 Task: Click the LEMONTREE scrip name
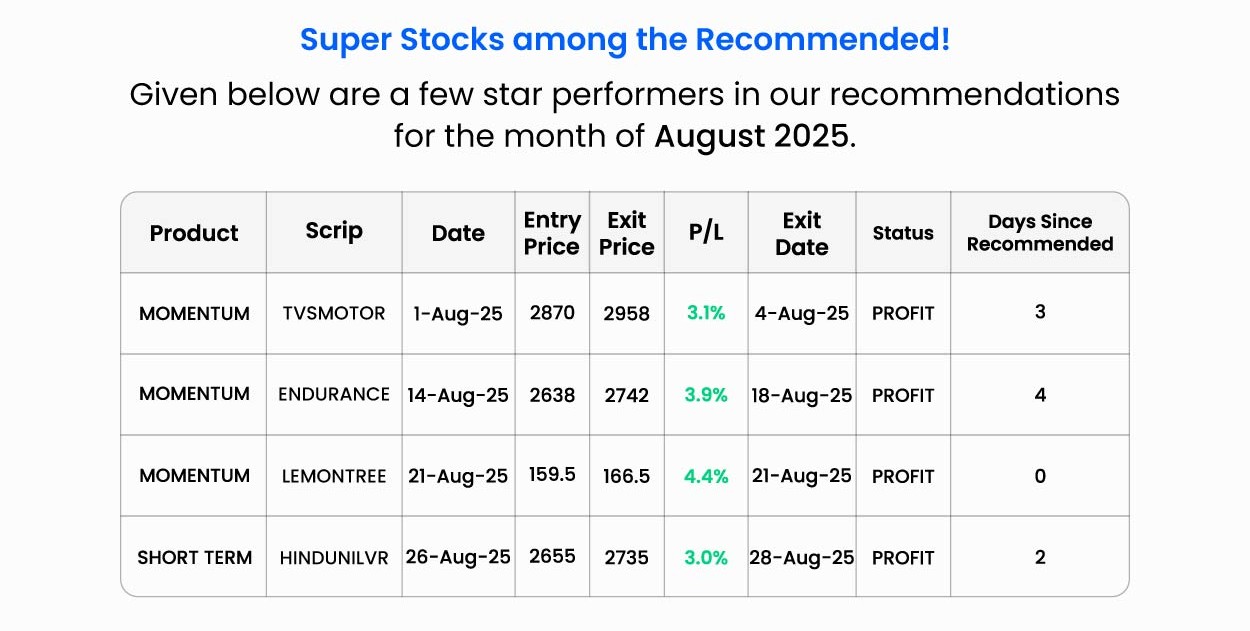[334, 476]
